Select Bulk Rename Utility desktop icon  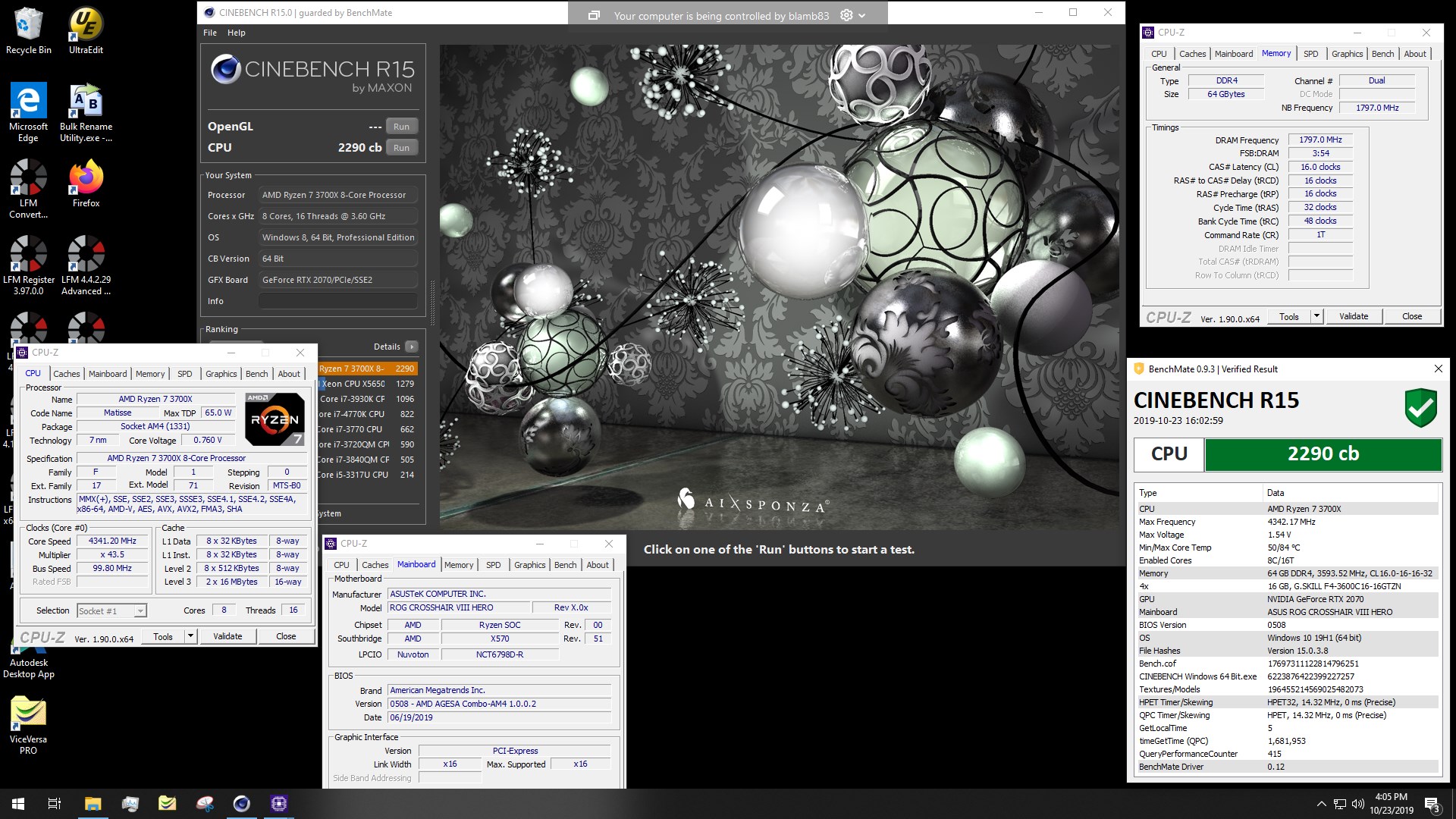pos(86,112)
